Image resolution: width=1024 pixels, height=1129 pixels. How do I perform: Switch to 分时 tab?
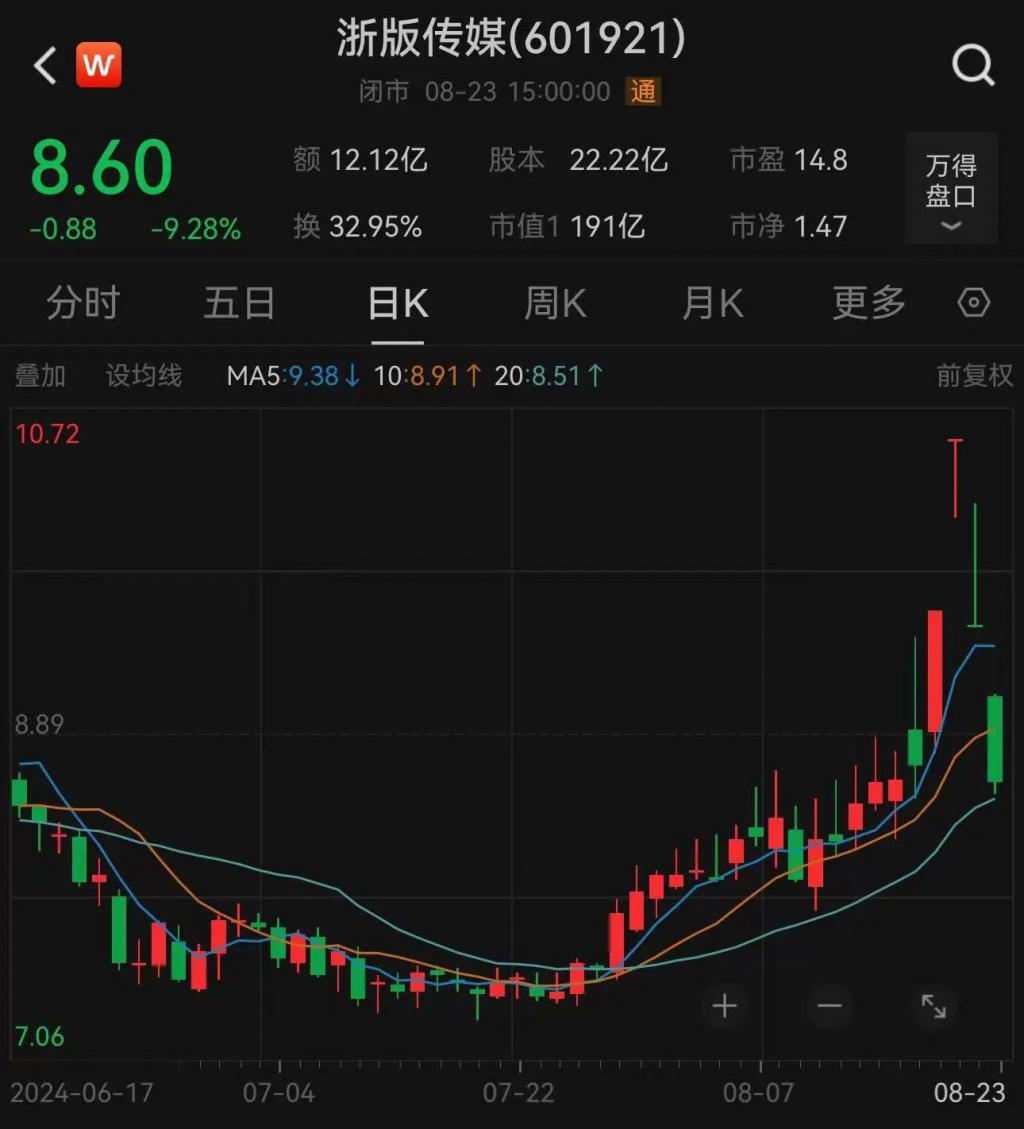point(83,302)
